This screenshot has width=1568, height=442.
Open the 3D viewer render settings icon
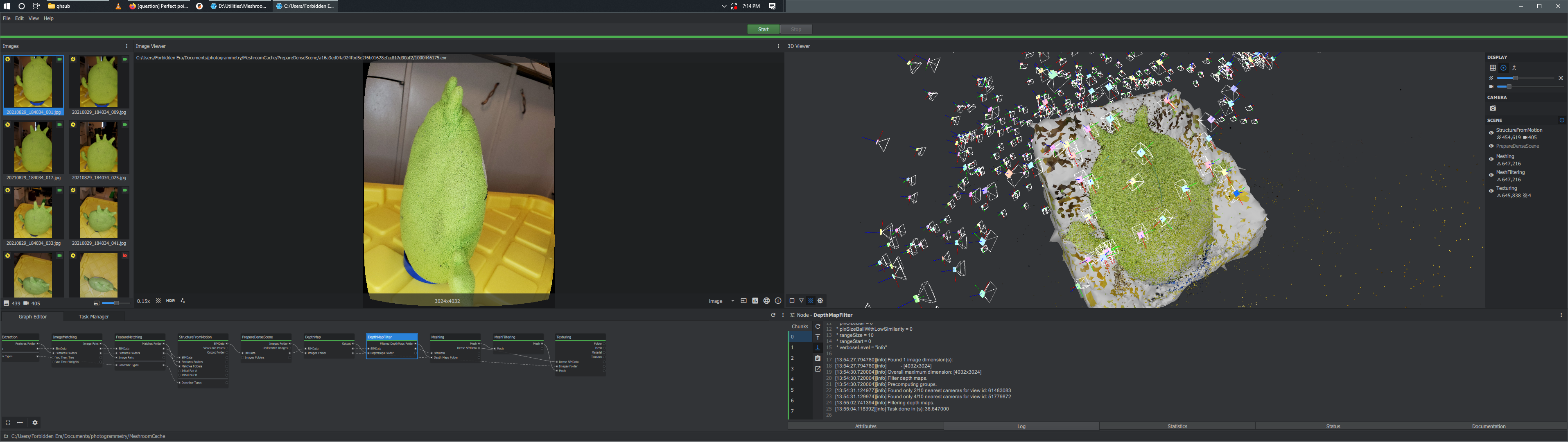coord(820,301)
